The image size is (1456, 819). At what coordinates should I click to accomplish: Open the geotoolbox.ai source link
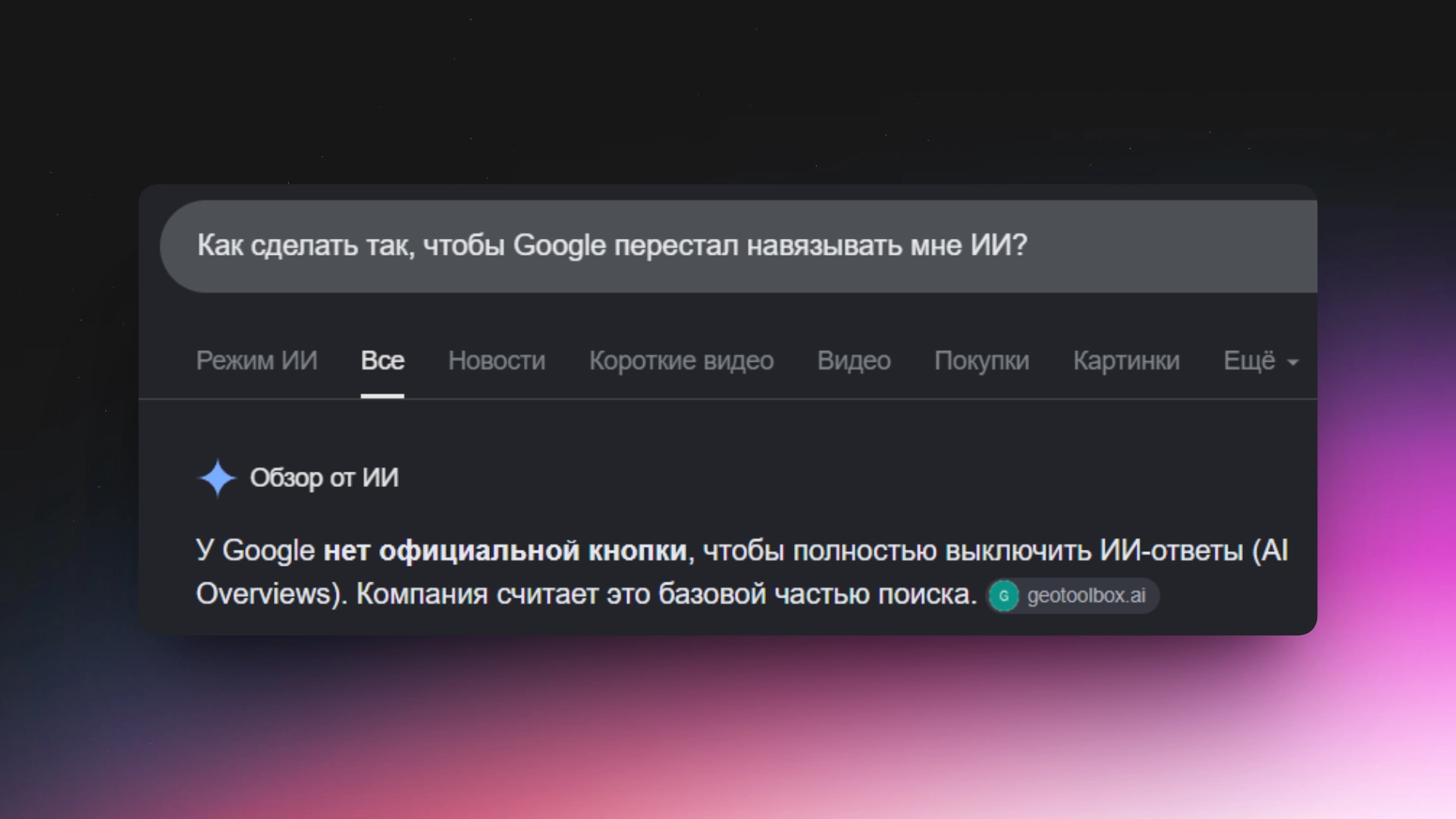[x=1073, y=596]
